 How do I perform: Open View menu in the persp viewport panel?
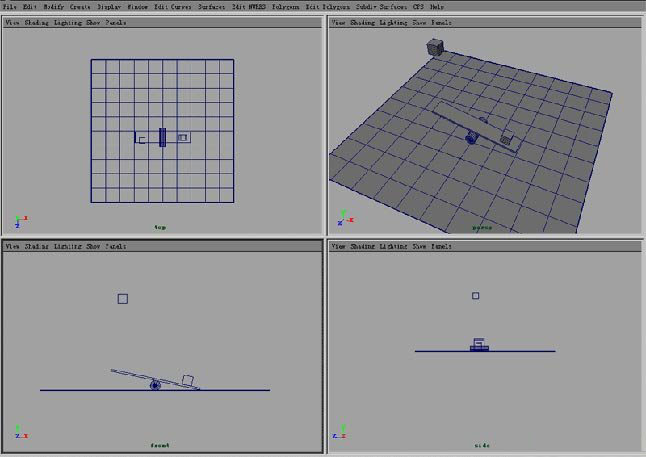338,23
